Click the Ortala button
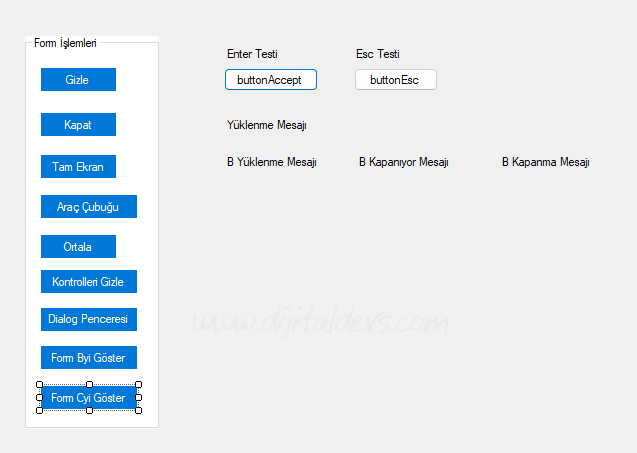 [x=78, y=247]
